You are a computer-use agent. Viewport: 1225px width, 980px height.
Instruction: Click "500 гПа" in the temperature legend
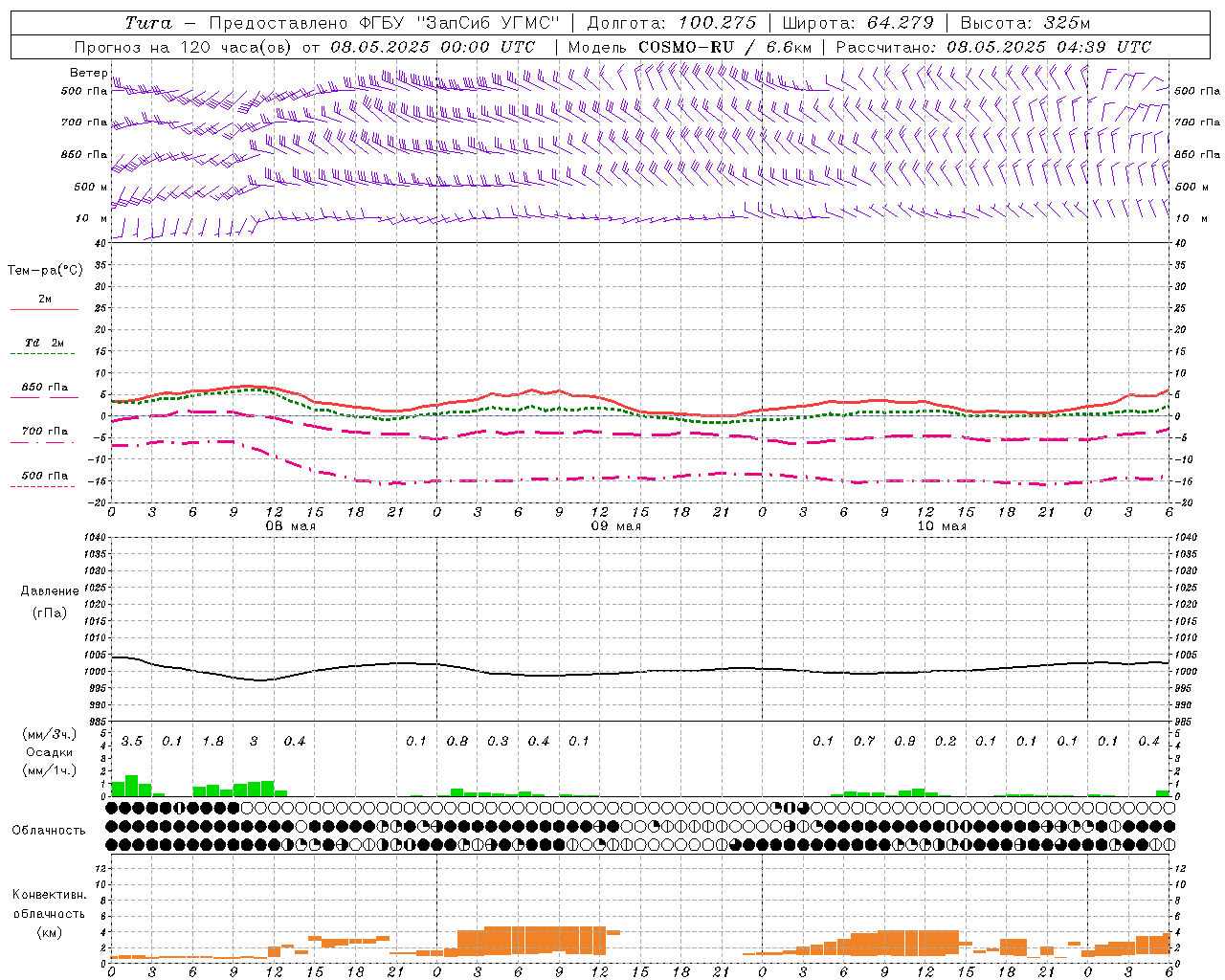point(45,476)
